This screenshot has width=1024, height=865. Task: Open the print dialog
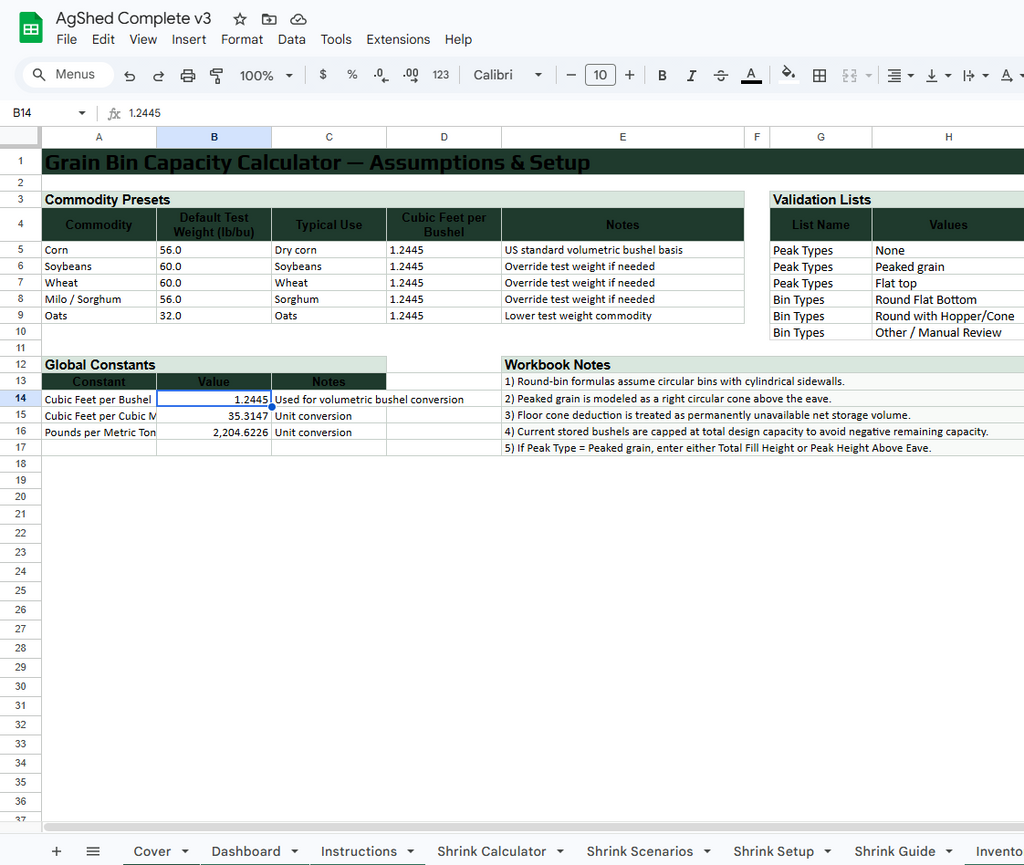pyautogui.click(x=187, y=75)
